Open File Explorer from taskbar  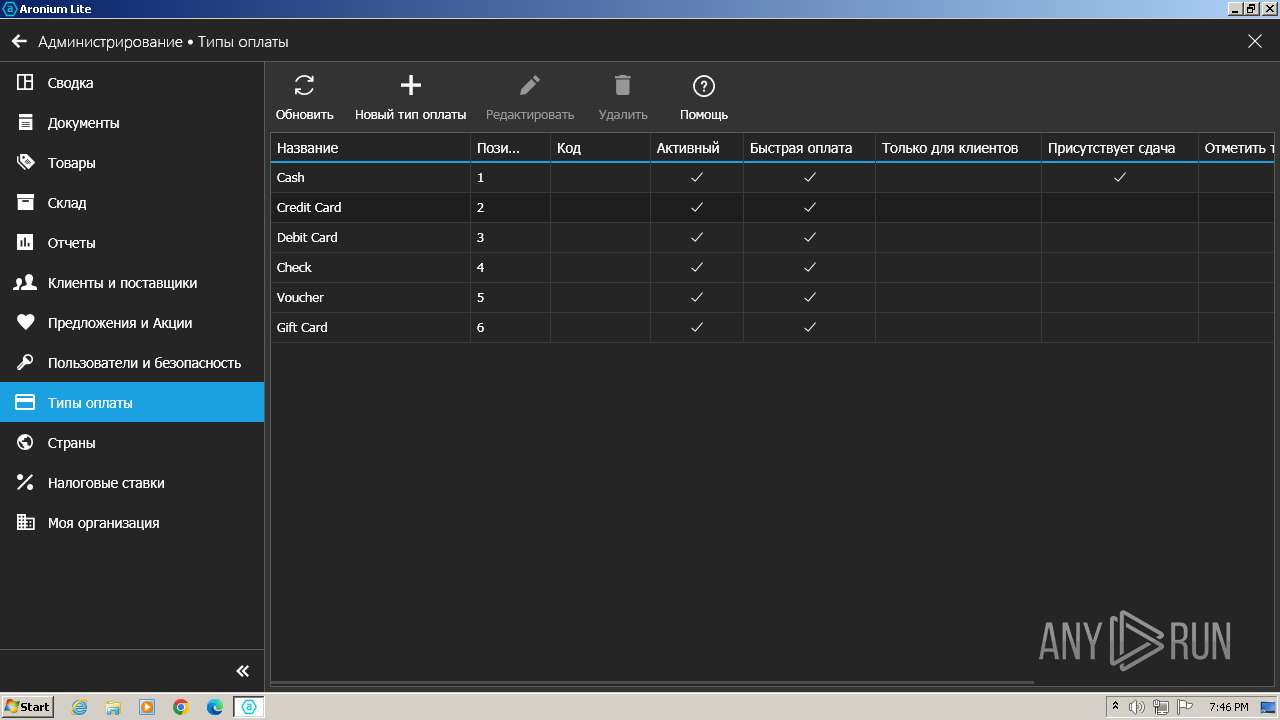pyautogui.click(x=113, y=707)
